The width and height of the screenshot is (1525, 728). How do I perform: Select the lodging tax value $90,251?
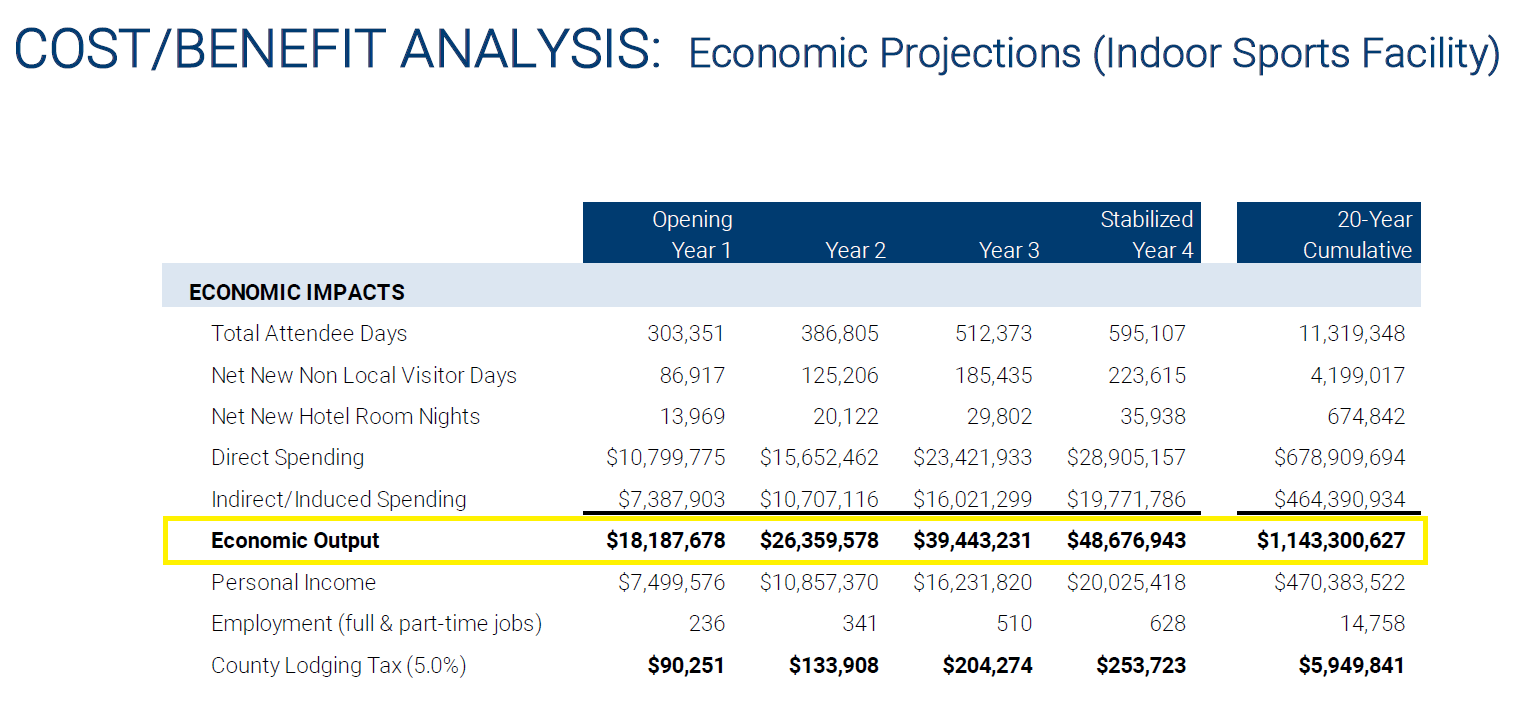[x=685, y=665]
